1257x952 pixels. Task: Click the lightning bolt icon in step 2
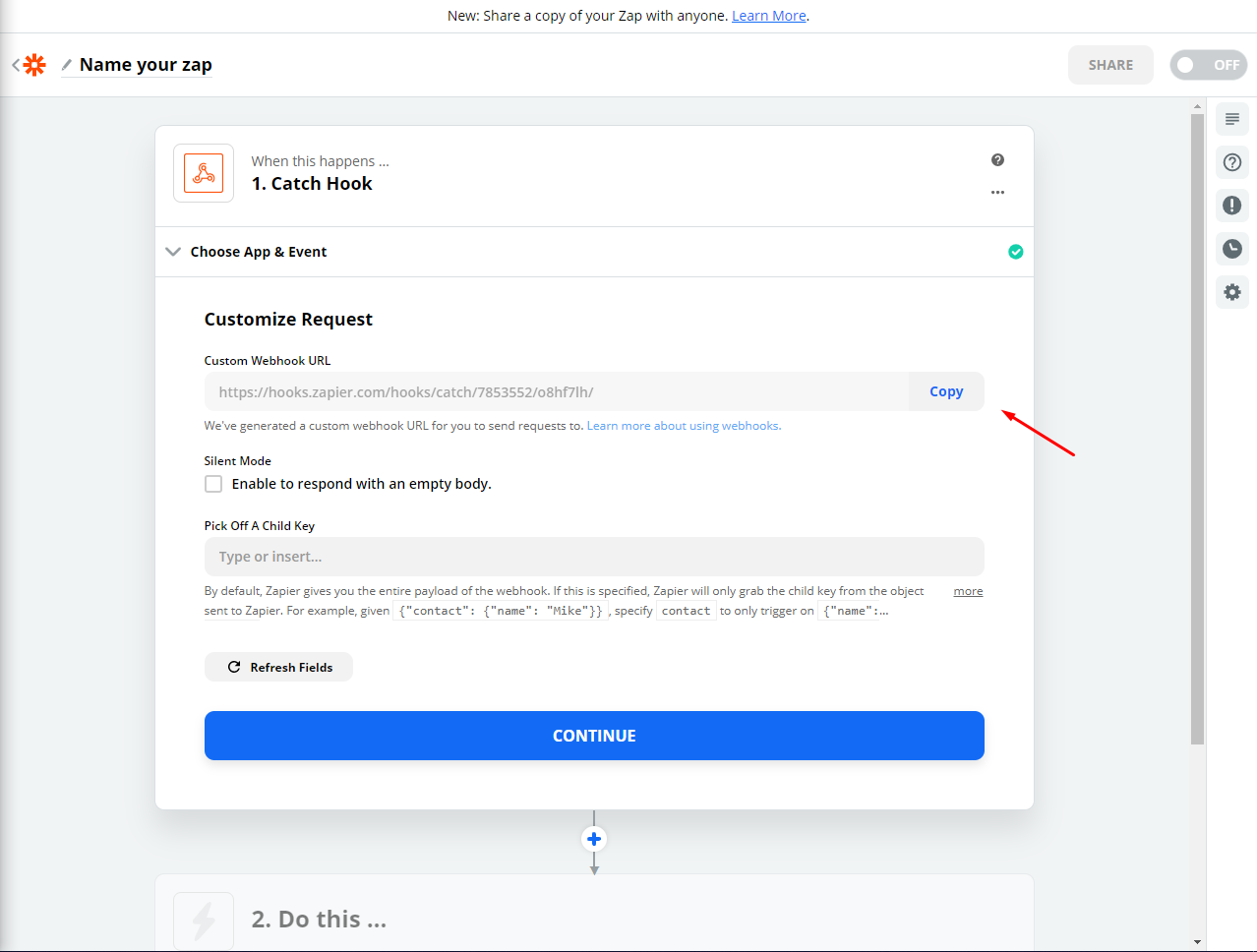pyautogui.click(x=204, y=922)
